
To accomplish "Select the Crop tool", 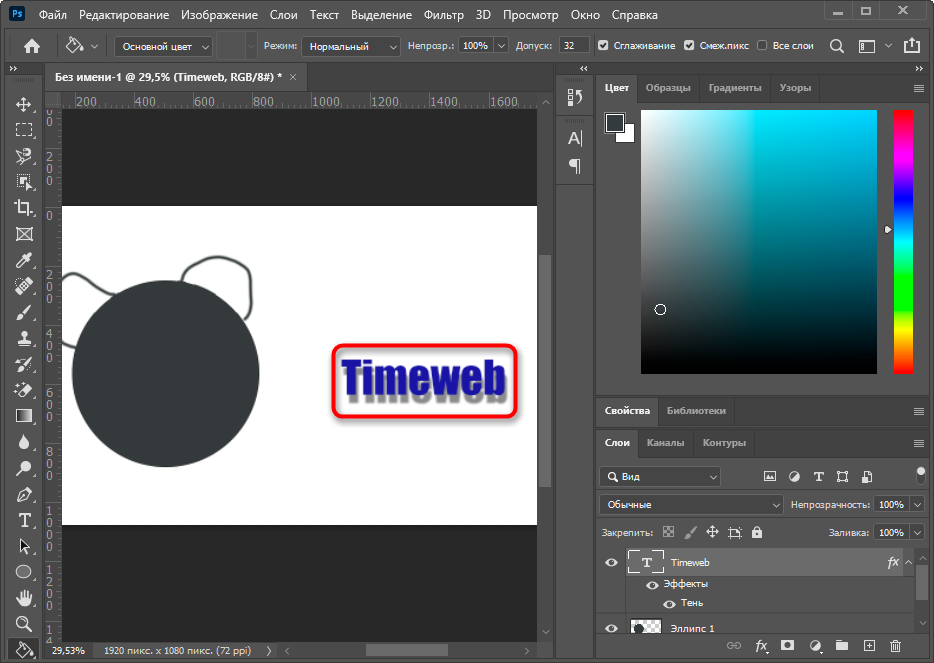I will pyautogui.click(x=24, y=208).
